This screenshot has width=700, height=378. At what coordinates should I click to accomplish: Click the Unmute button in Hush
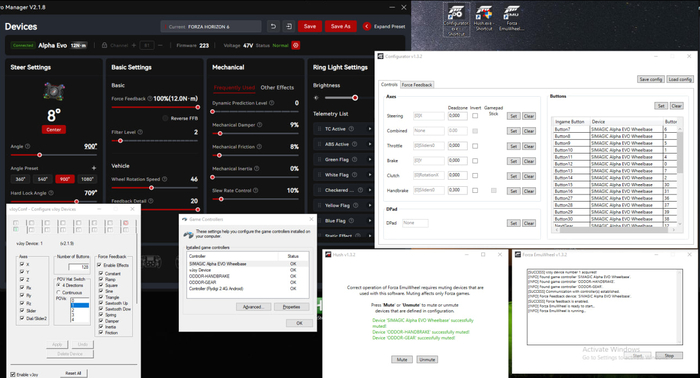coord(427,359)
